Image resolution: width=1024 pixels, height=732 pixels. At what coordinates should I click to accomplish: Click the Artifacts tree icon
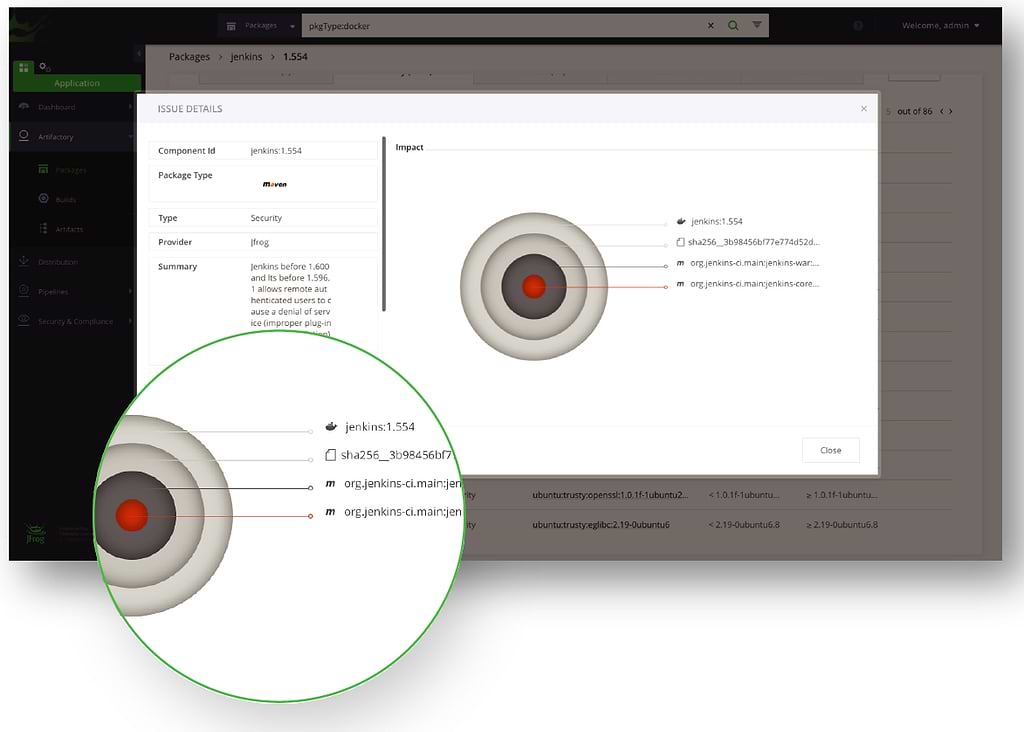pos(43,229)
